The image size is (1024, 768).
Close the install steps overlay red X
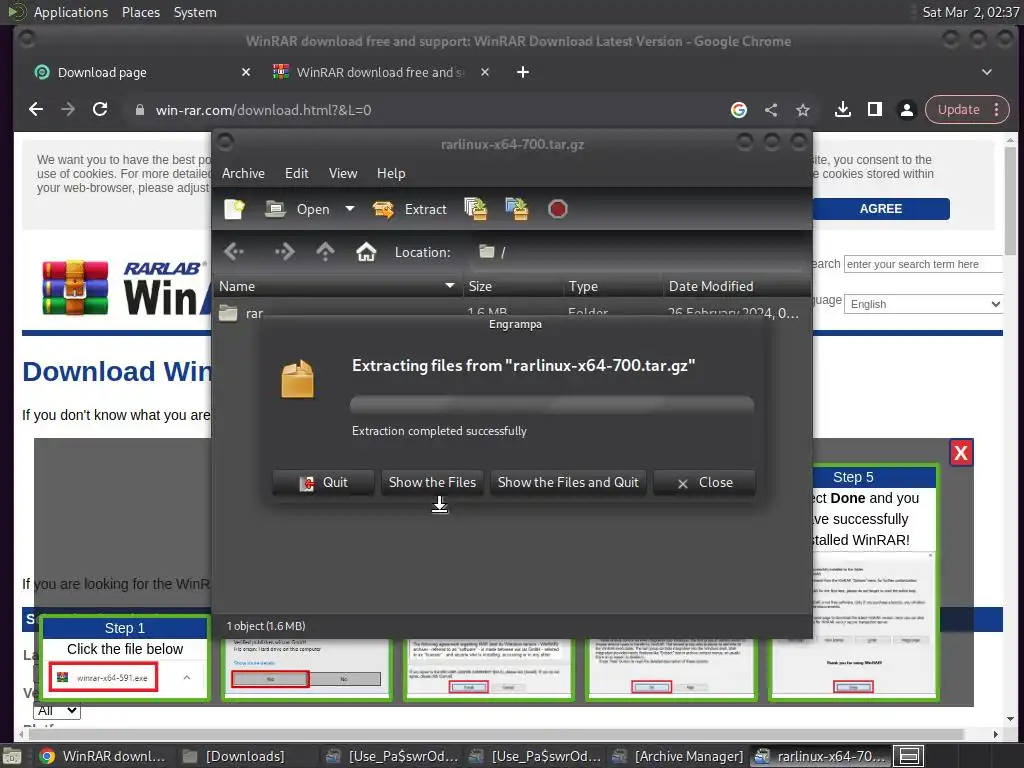[x=961, y=453]
